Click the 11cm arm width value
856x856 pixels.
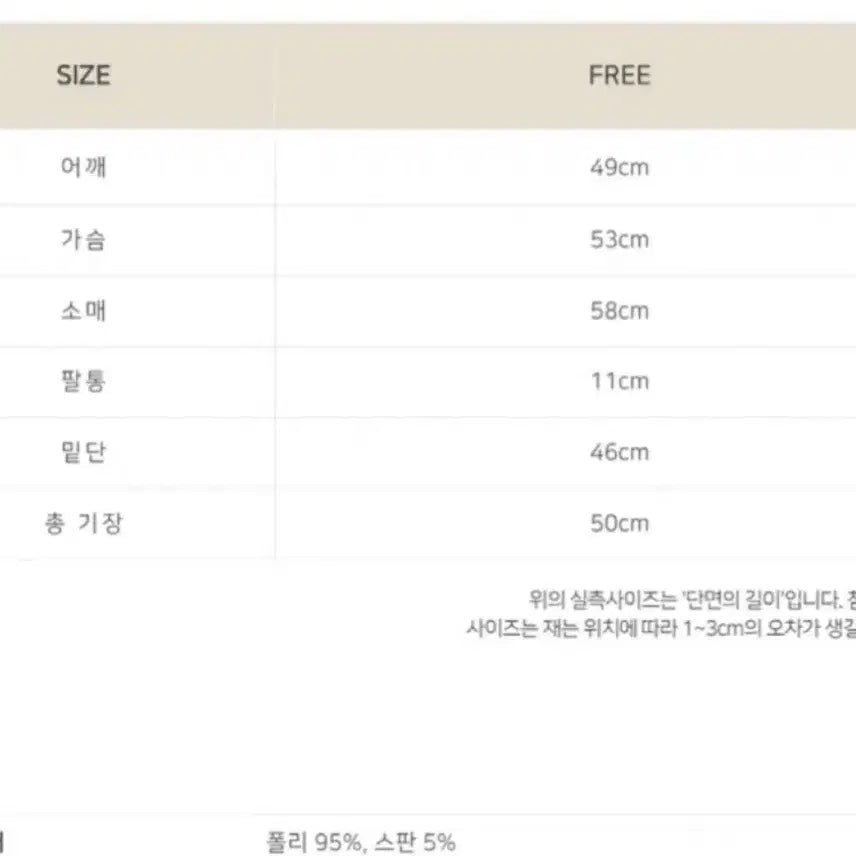(619, 382)
